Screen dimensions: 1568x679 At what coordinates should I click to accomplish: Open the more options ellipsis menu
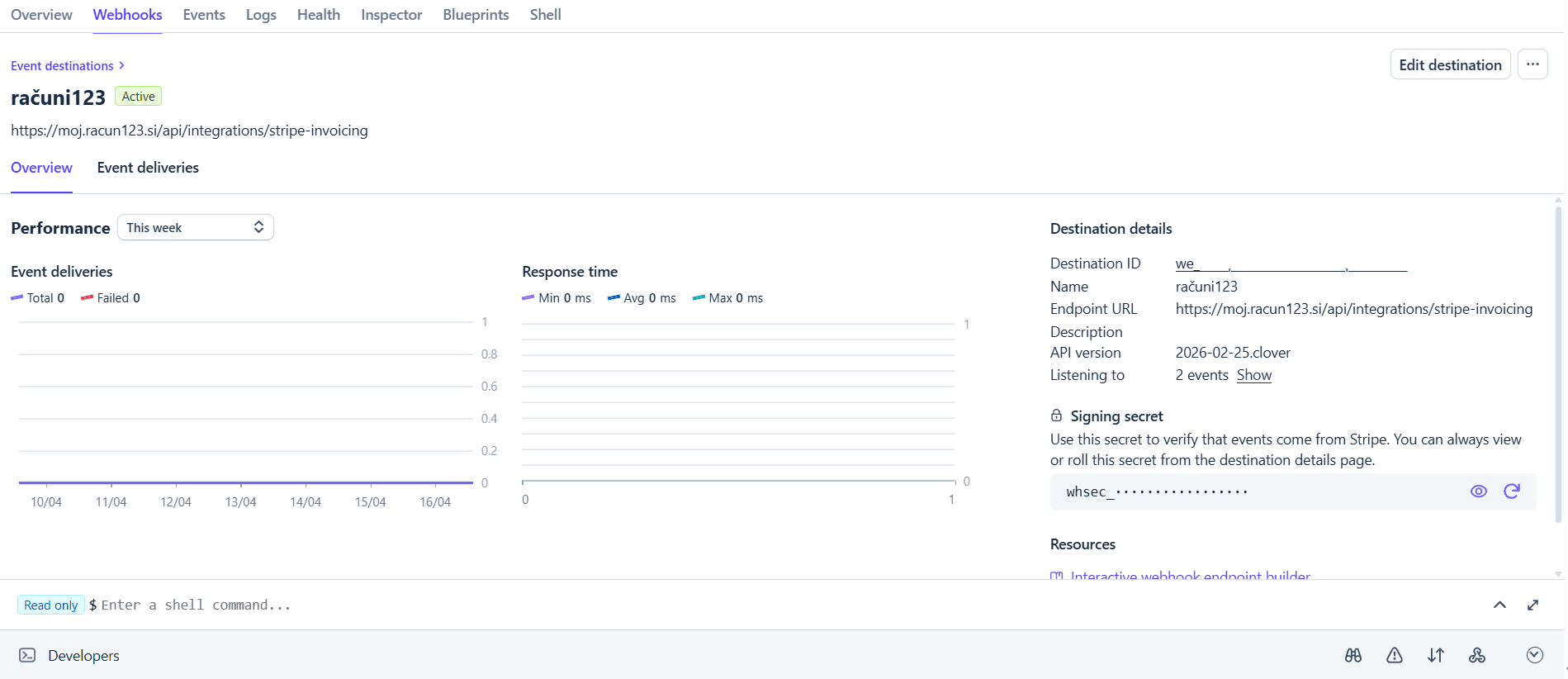click(x=1532, y=64)
